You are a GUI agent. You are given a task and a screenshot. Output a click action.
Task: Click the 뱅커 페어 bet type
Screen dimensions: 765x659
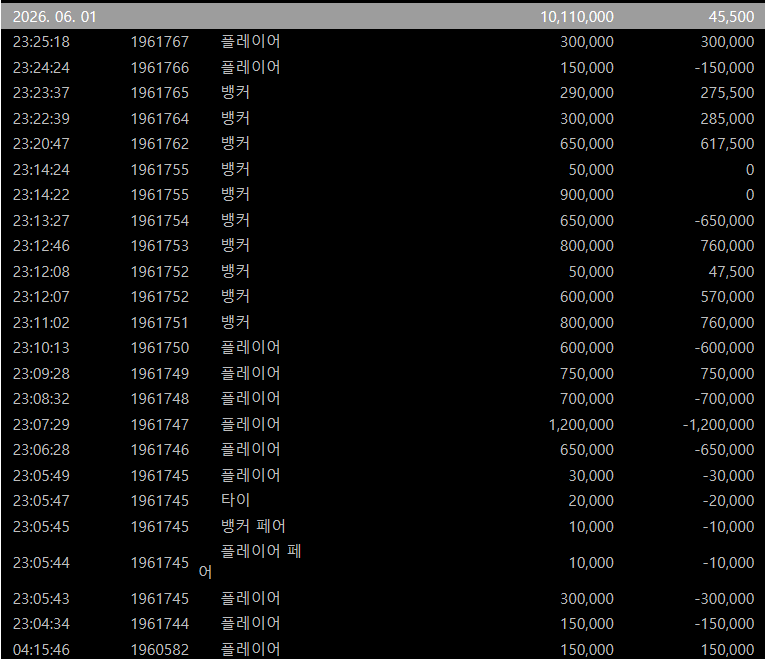[x=253, y=526]
